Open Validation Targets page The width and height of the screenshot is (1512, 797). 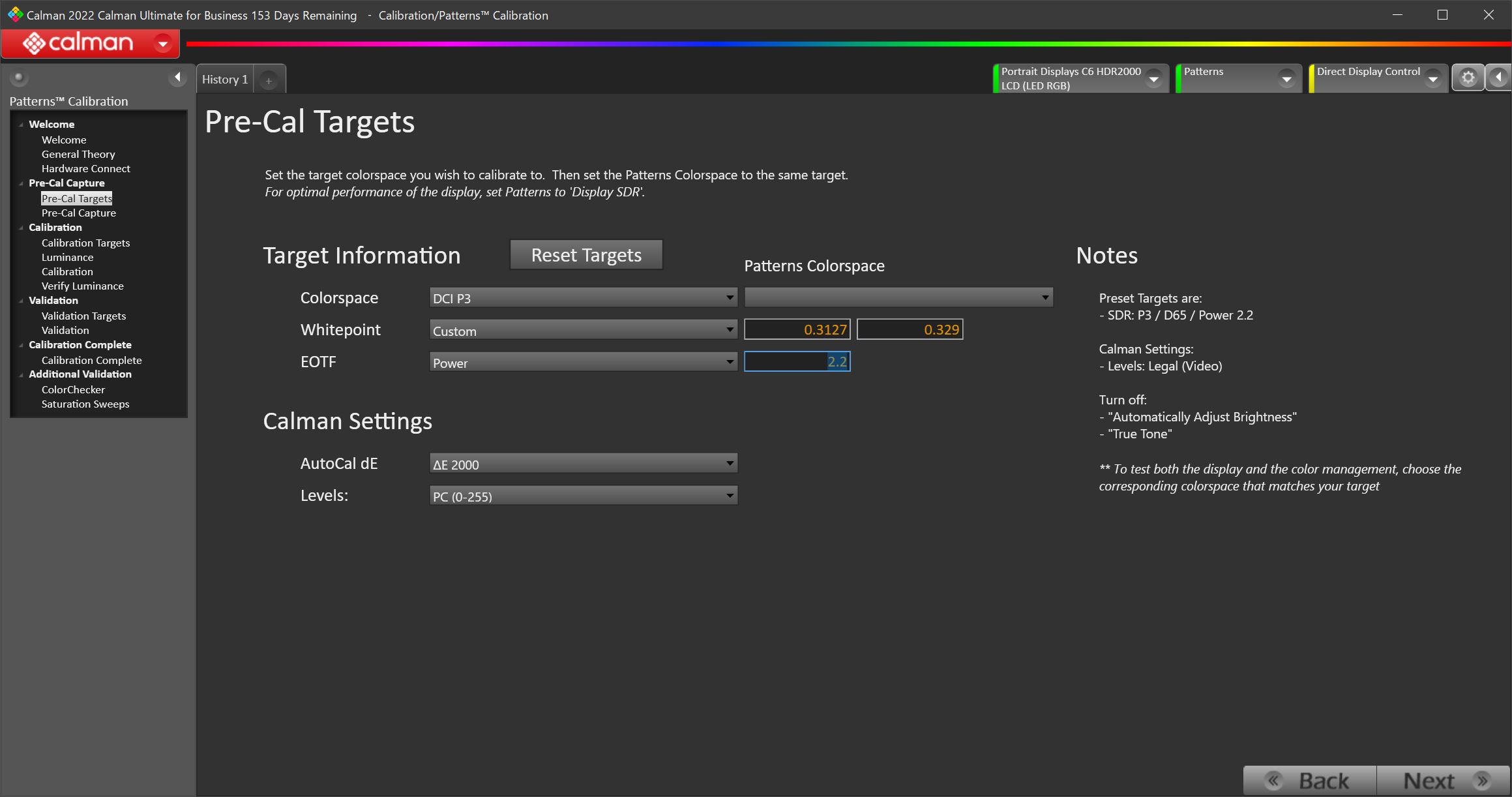[84, 316]
